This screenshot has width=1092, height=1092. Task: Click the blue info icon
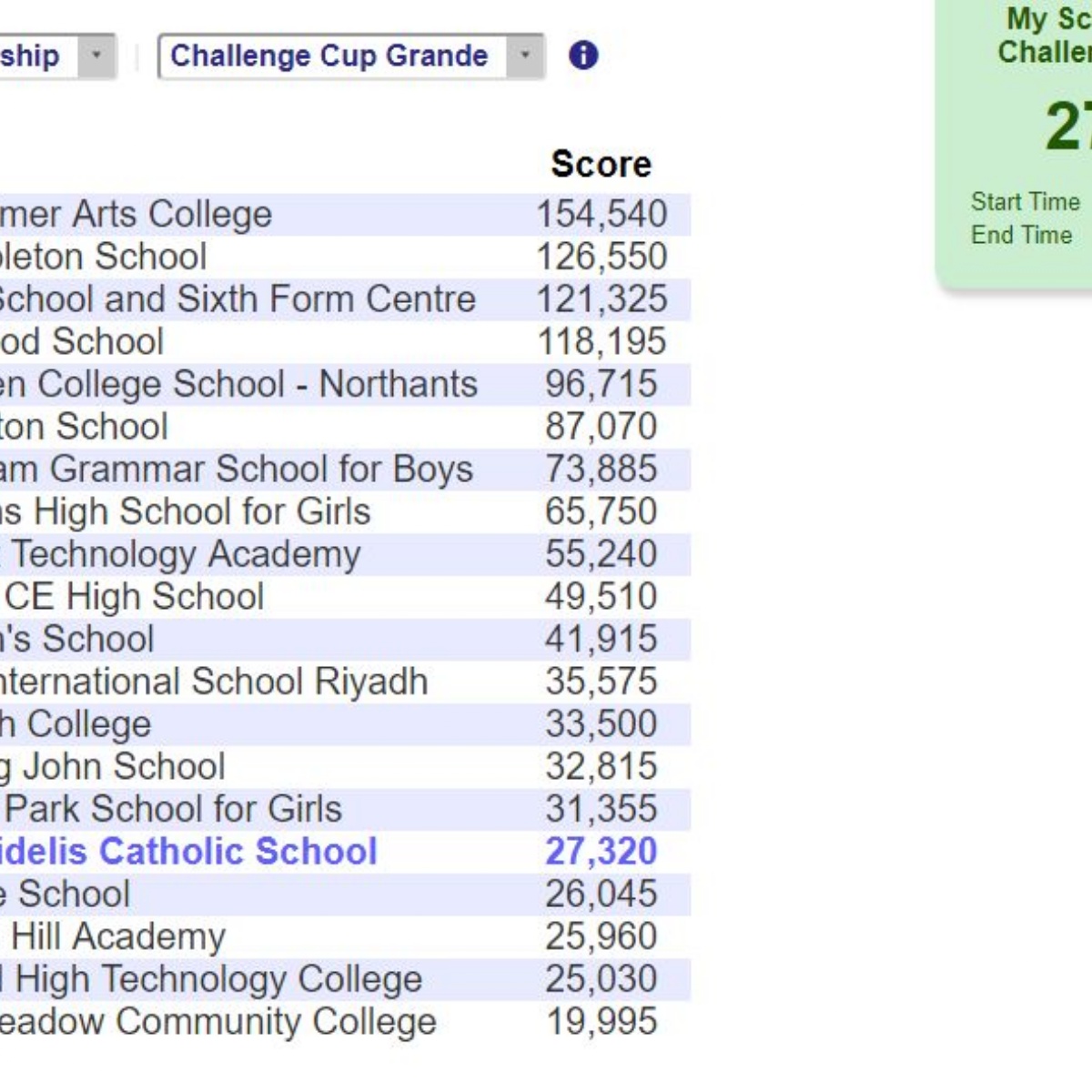pos(583,56)
